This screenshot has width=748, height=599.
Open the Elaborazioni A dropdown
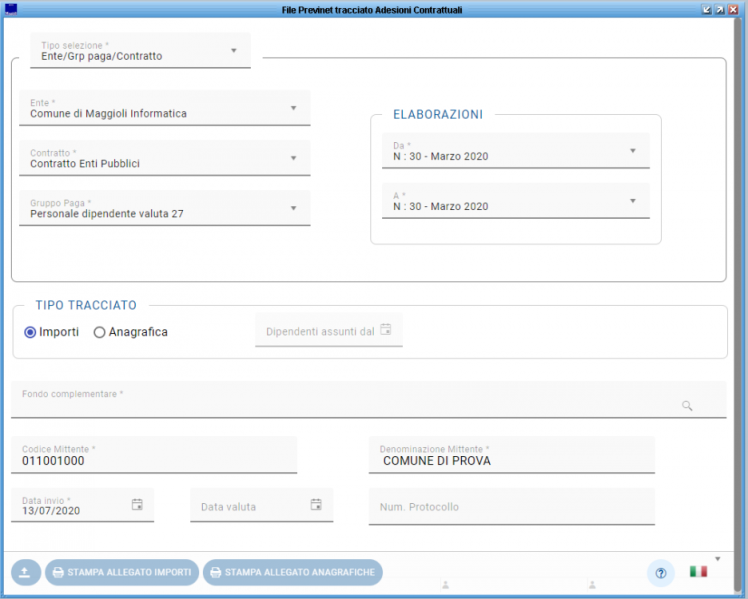516,201
